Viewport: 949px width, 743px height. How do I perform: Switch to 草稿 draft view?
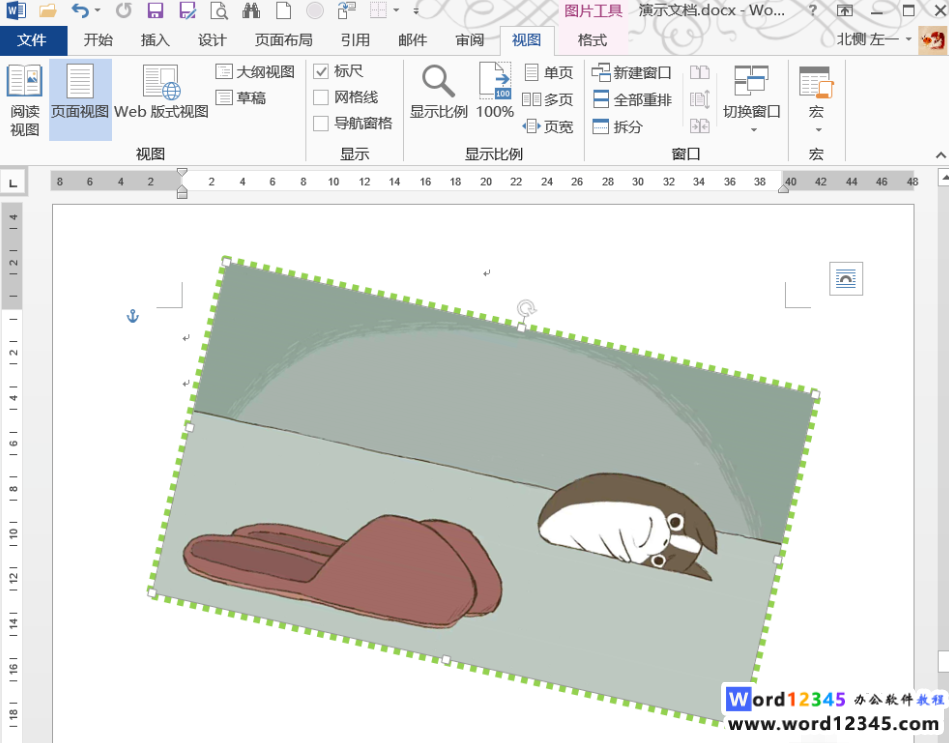pos(241,97)
